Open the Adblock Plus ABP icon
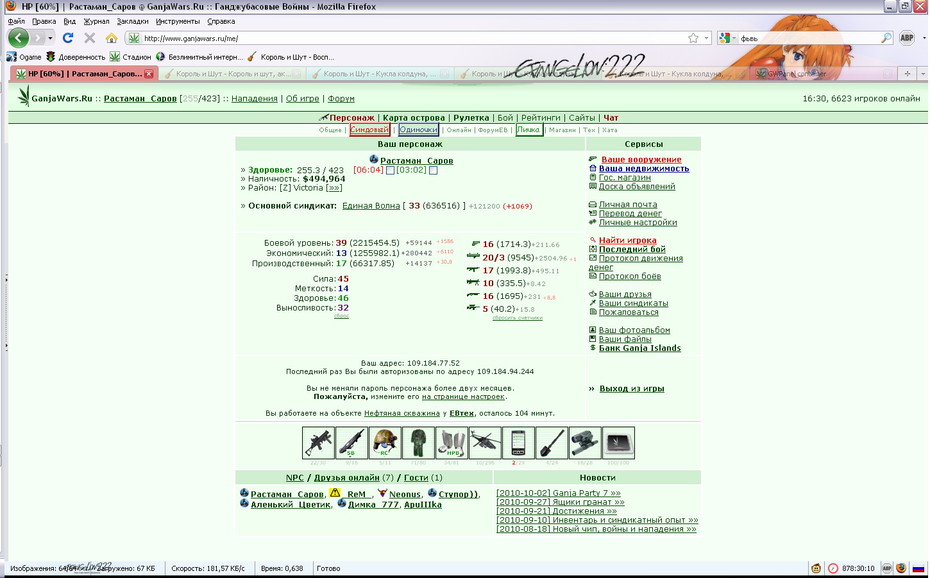The image size is (930, 578). tap(906, 38)
